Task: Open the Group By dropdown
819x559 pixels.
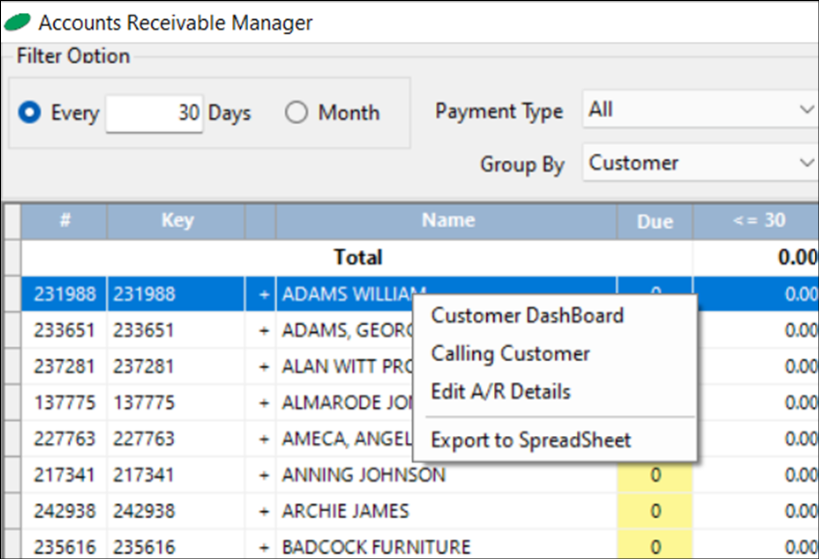Action: pyautogui.click(x=700, y=163)
